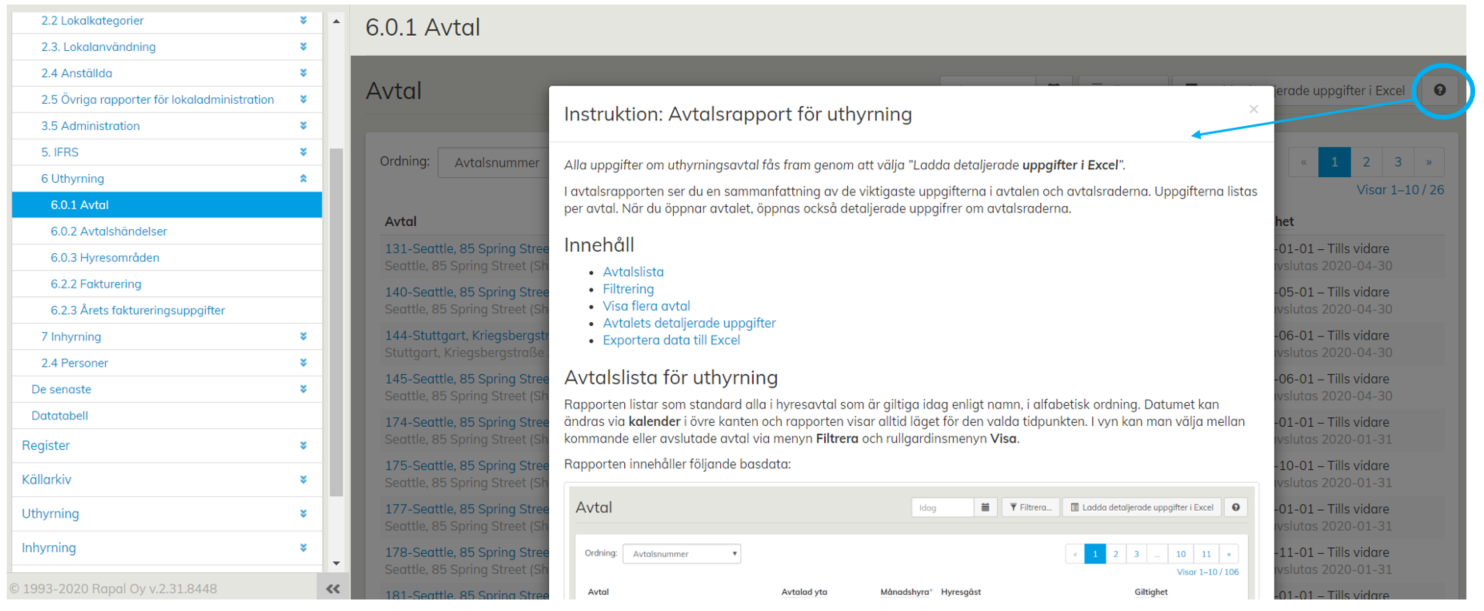The height and width of the screenshot is (611, 1484).
Task: Click next page arrow in pagination
Action: point(1428,162)
